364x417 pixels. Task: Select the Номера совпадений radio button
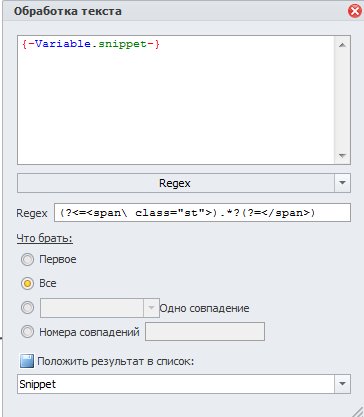[x=27, y=332]
